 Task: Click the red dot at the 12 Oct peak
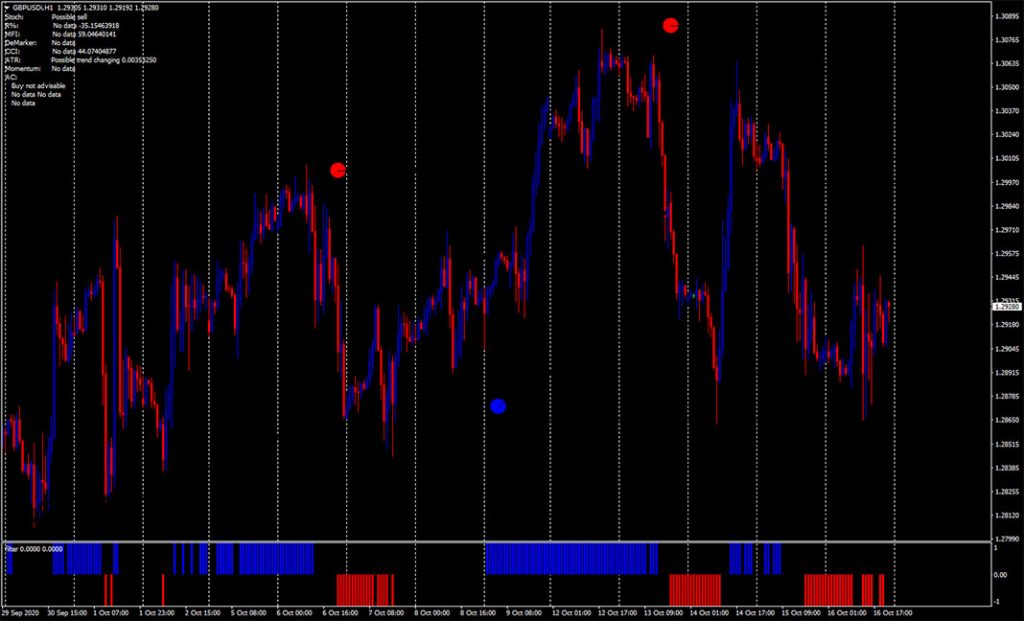(670, 24)
